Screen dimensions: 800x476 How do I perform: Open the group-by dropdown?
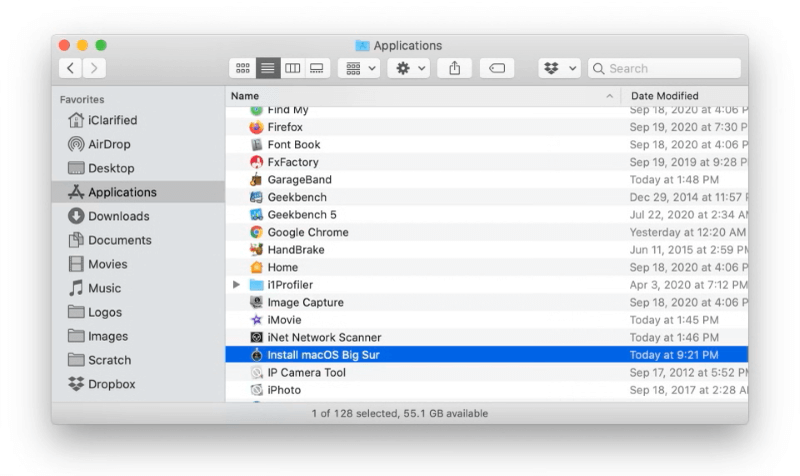tap(360, 68)
